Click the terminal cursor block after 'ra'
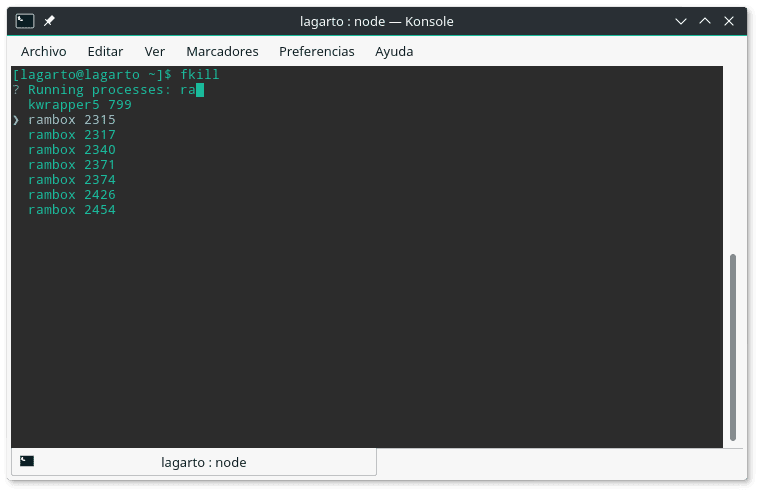The image size is (760, 493). click(x=200, y=90)
